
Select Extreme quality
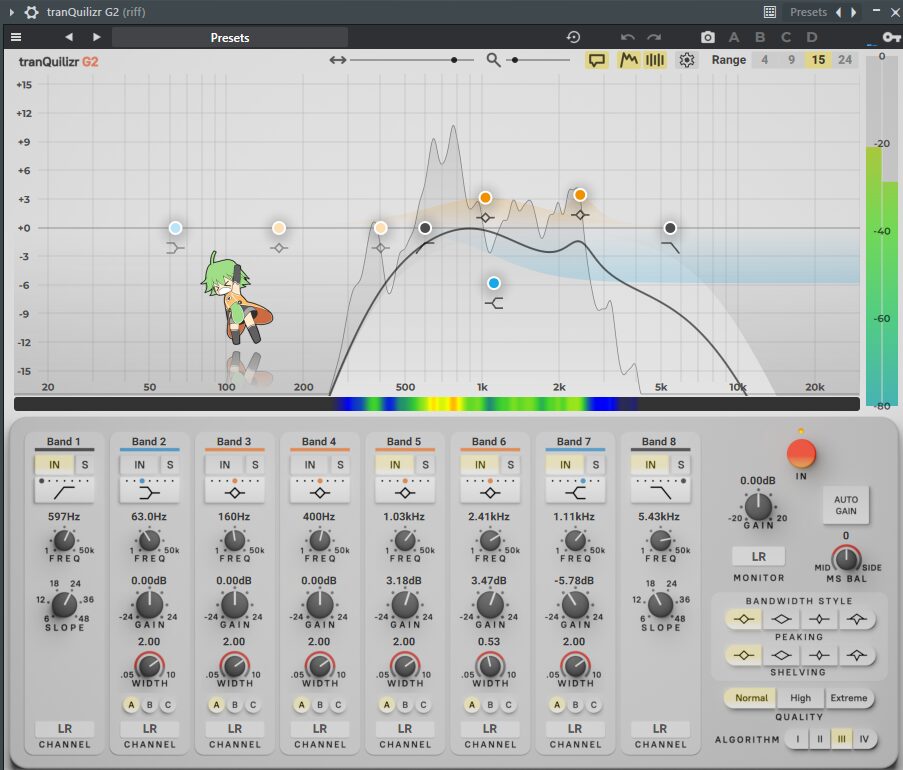point(849,698)
